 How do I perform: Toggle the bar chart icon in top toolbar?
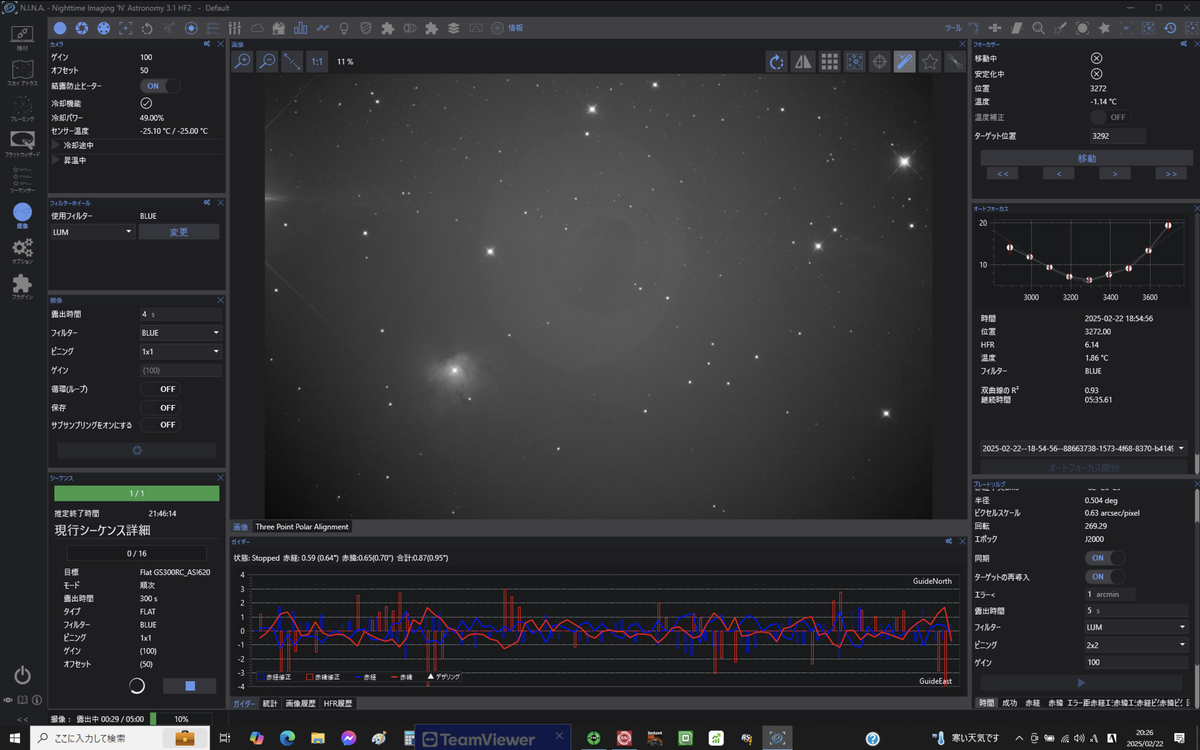(x=300, y=28)
